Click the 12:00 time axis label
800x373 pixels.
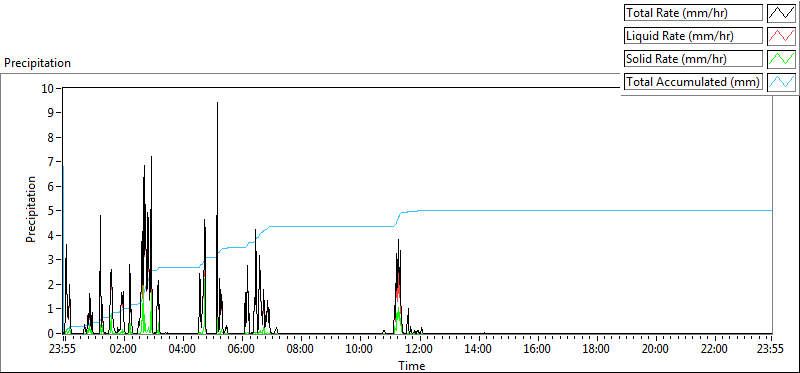(x=419, y=349)
